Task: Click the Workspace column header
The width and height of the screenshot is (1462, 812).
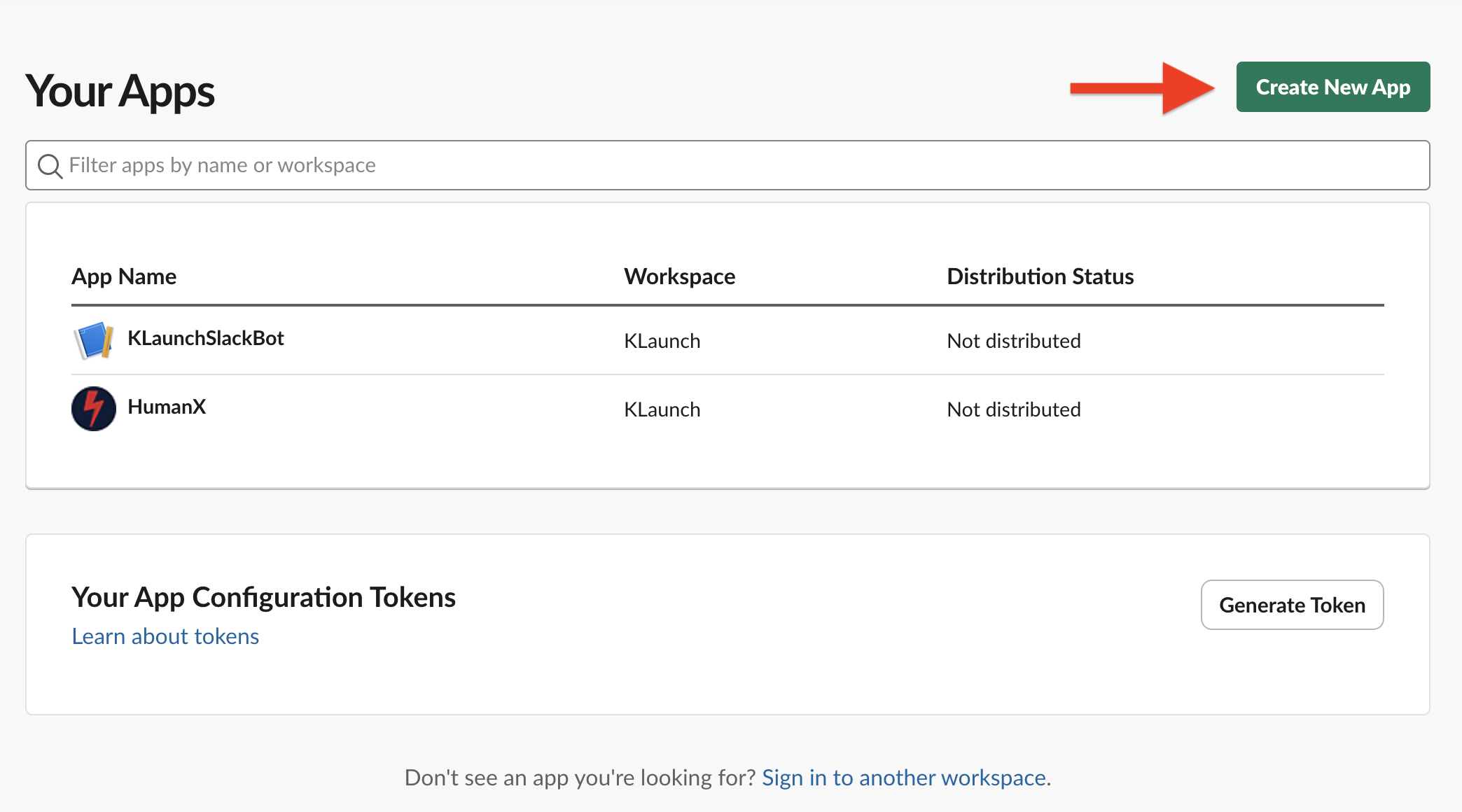Action: (x=679, y=276)
